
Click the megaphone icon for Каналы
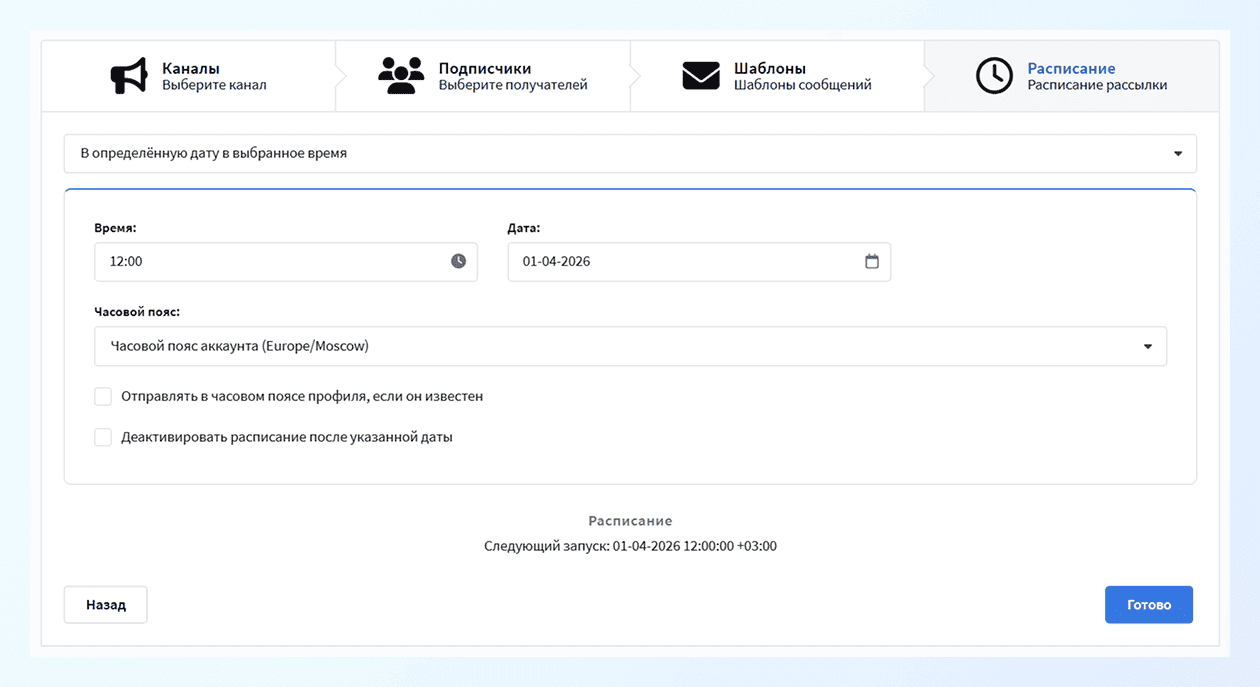tap(129, 77)
